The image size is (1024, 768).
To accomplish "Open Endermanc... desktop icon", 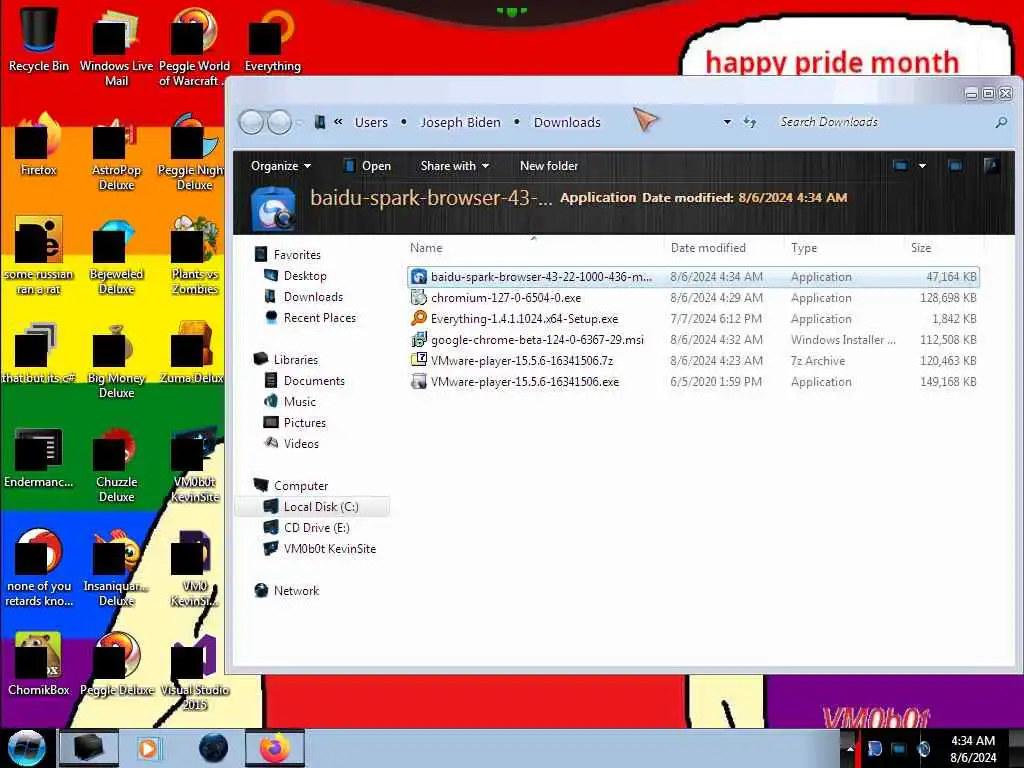I will [x=39, y=457].
